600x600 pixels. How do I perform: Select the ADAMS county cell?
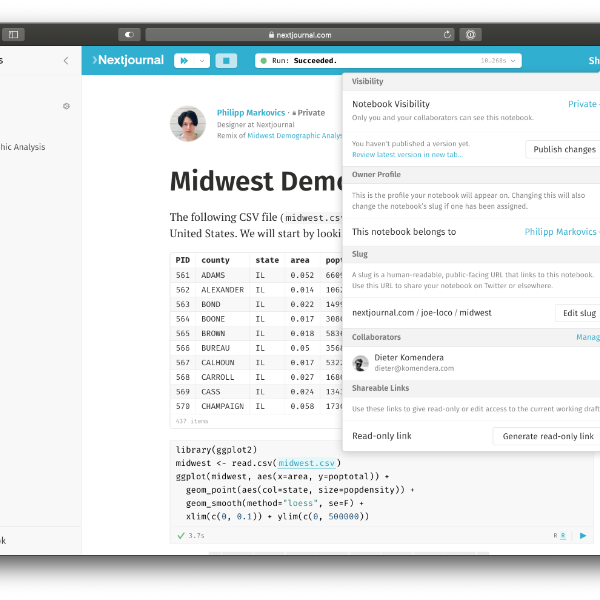[213, 275]
